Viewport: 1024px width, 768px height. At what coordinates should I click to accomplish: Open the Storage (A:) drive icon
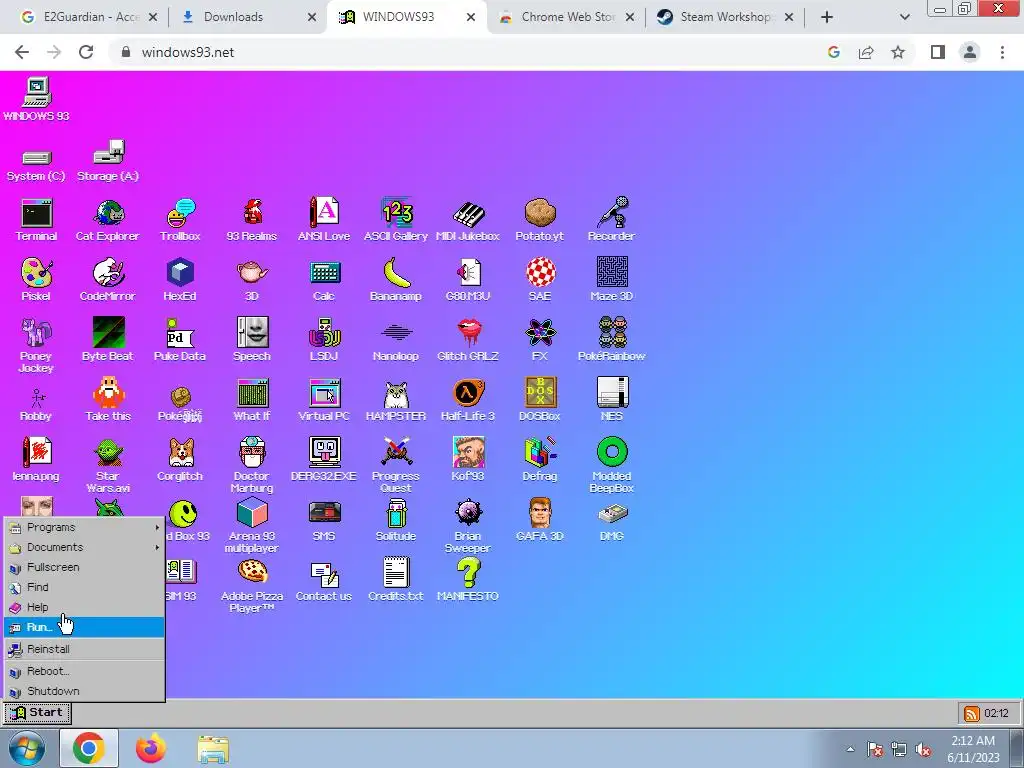click(108, 160)
